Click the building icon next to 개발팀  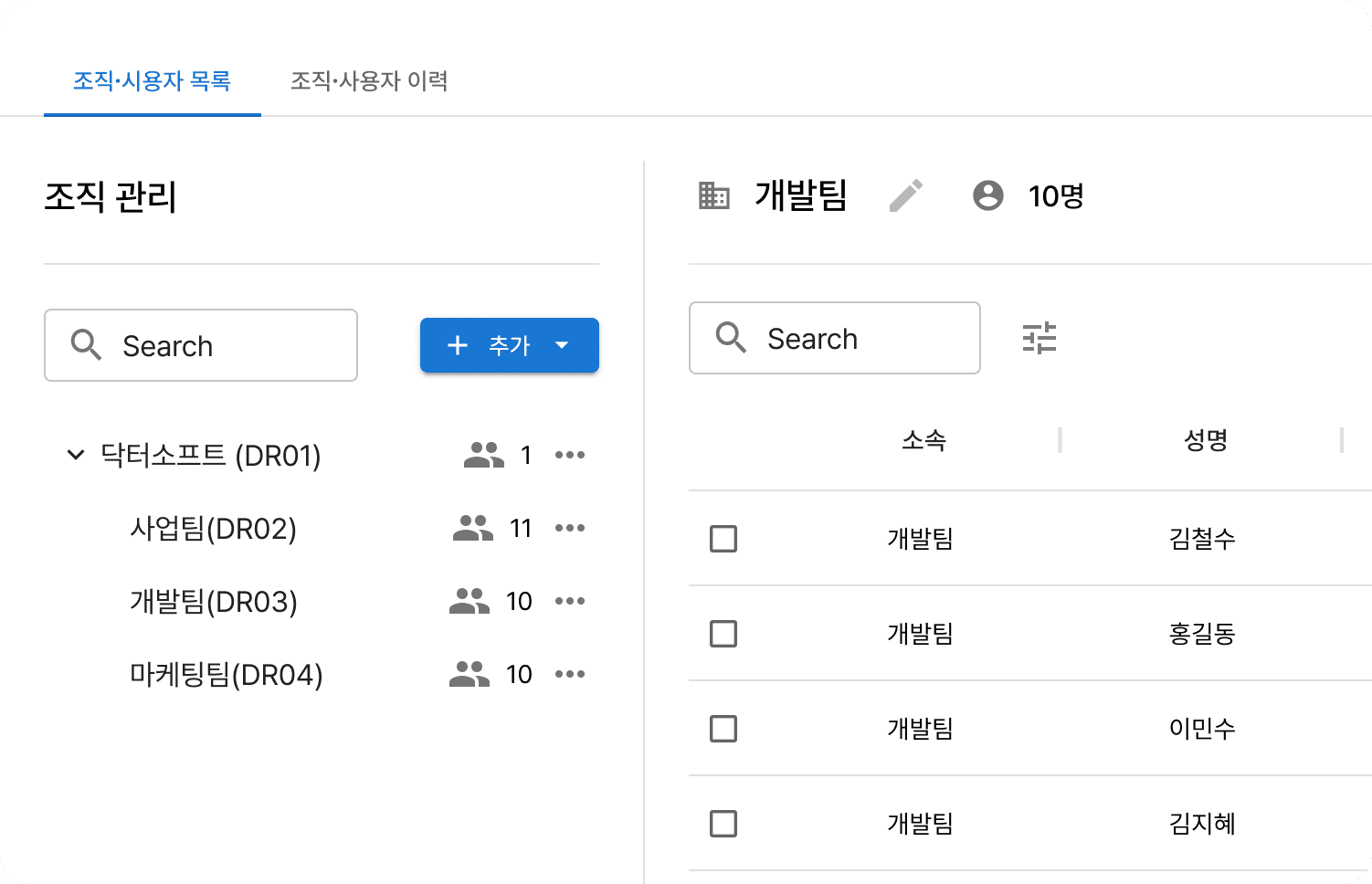click(x=714, y=195)
